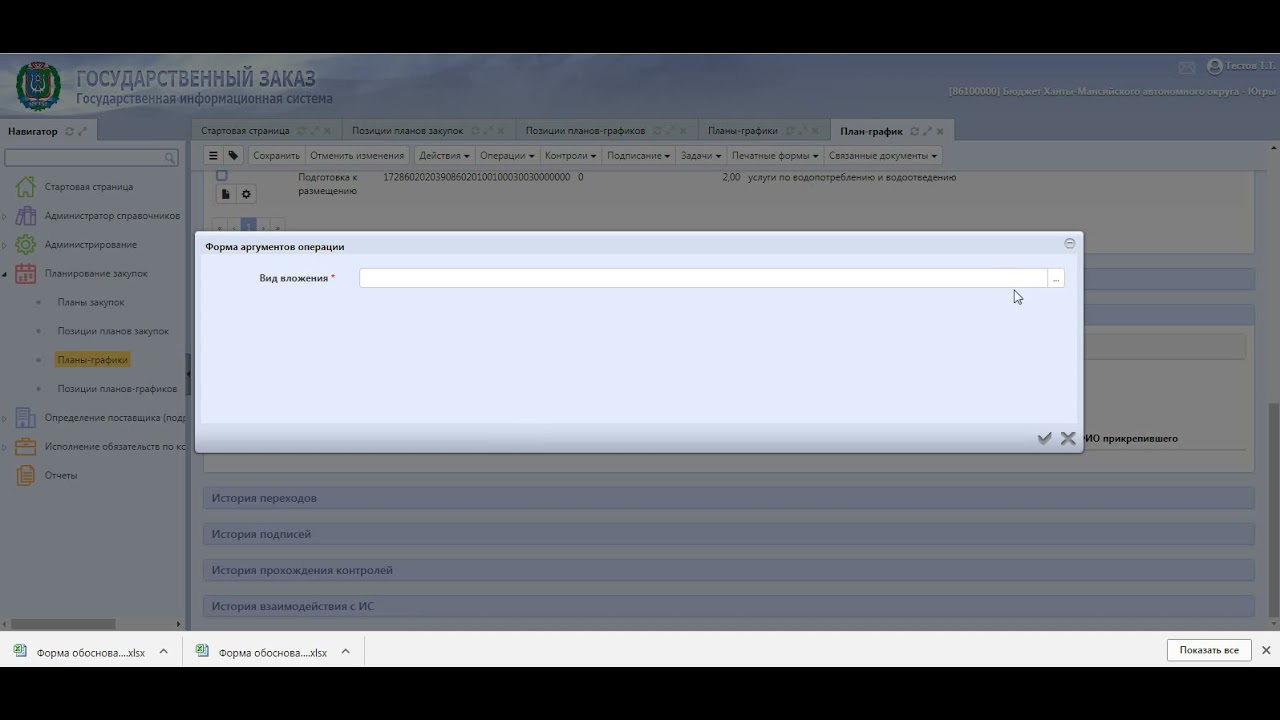Confirm dialog with the checkmark icon

click(x=1044, y=438)
